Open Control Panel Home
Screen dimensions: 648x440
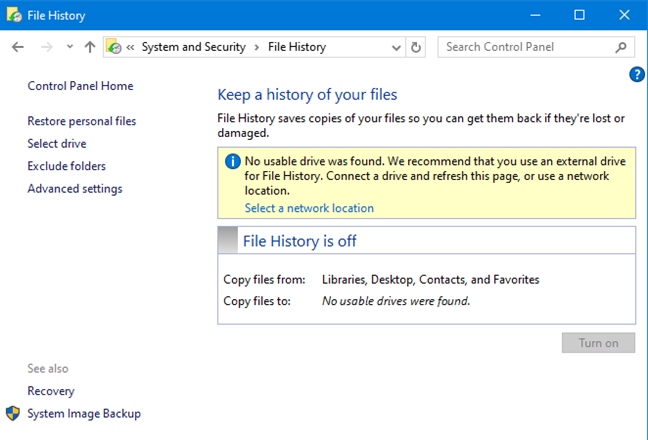[x=81, y=86]
